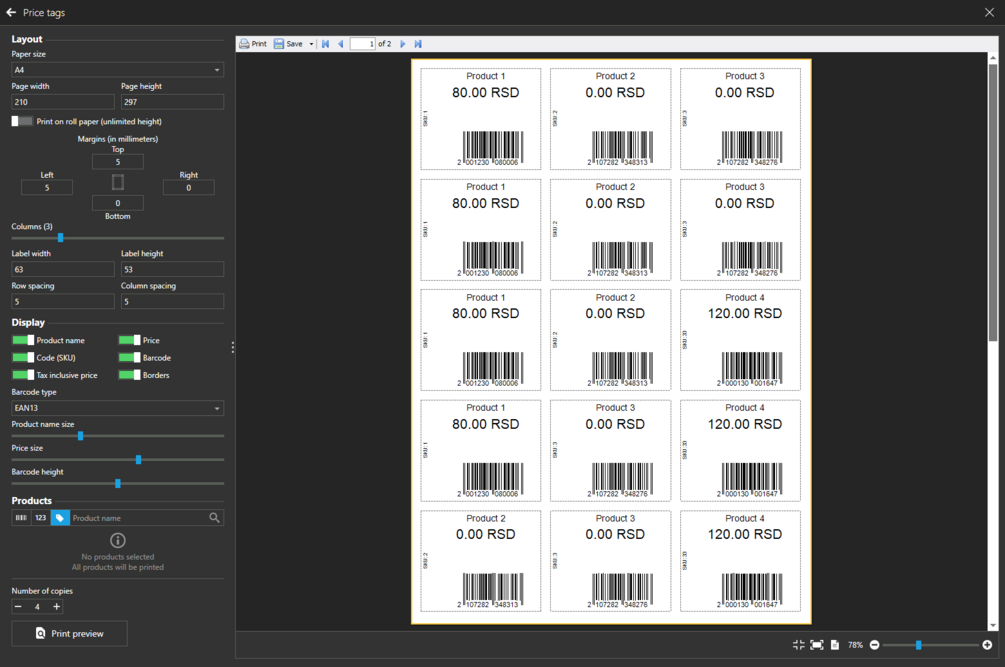Image resolution: width=1005 pixels, height=667 pixels.
Task: Open the Save options dropdown arrow
Action: click(x=311, y=44)
